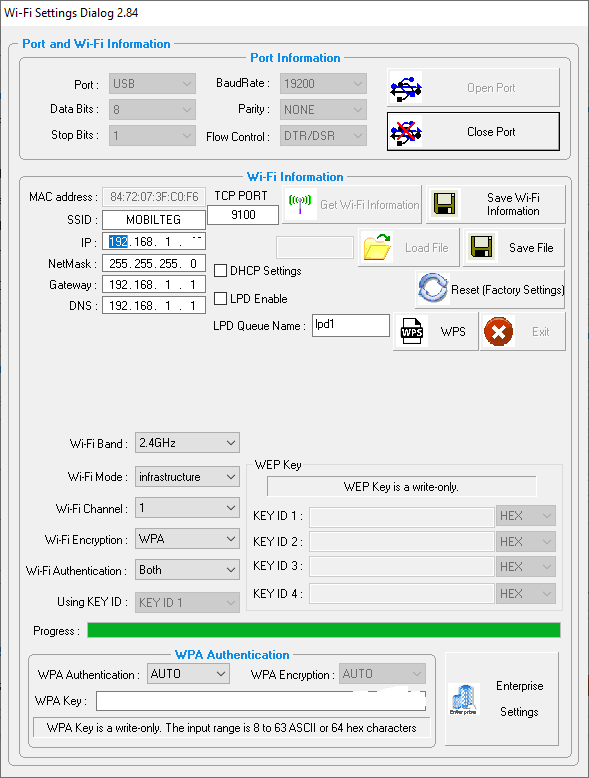Open Enterprise Settings via building icon
The image size is (589, 778).
[x=463, y=699]
